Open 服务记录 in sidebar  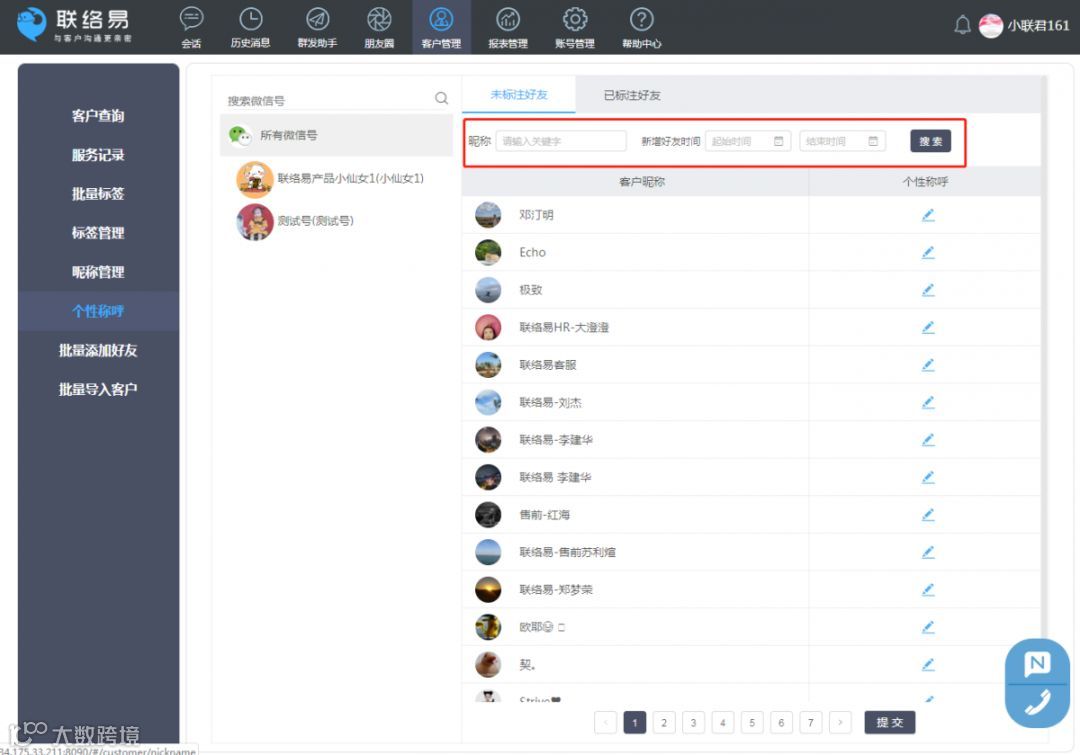[x=98, y=155]
